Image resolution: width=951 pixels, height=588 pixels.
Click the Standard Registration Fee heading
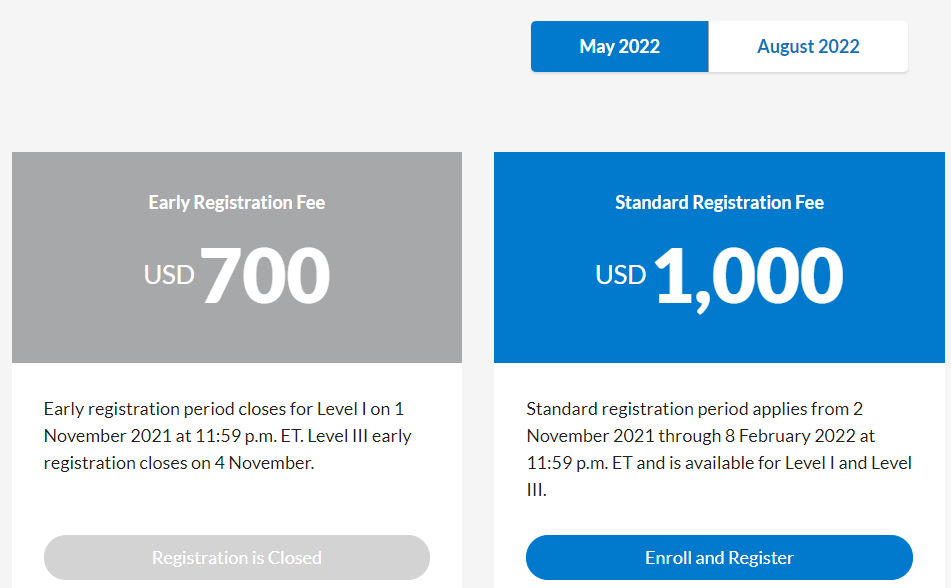click(x=719, y=202)
